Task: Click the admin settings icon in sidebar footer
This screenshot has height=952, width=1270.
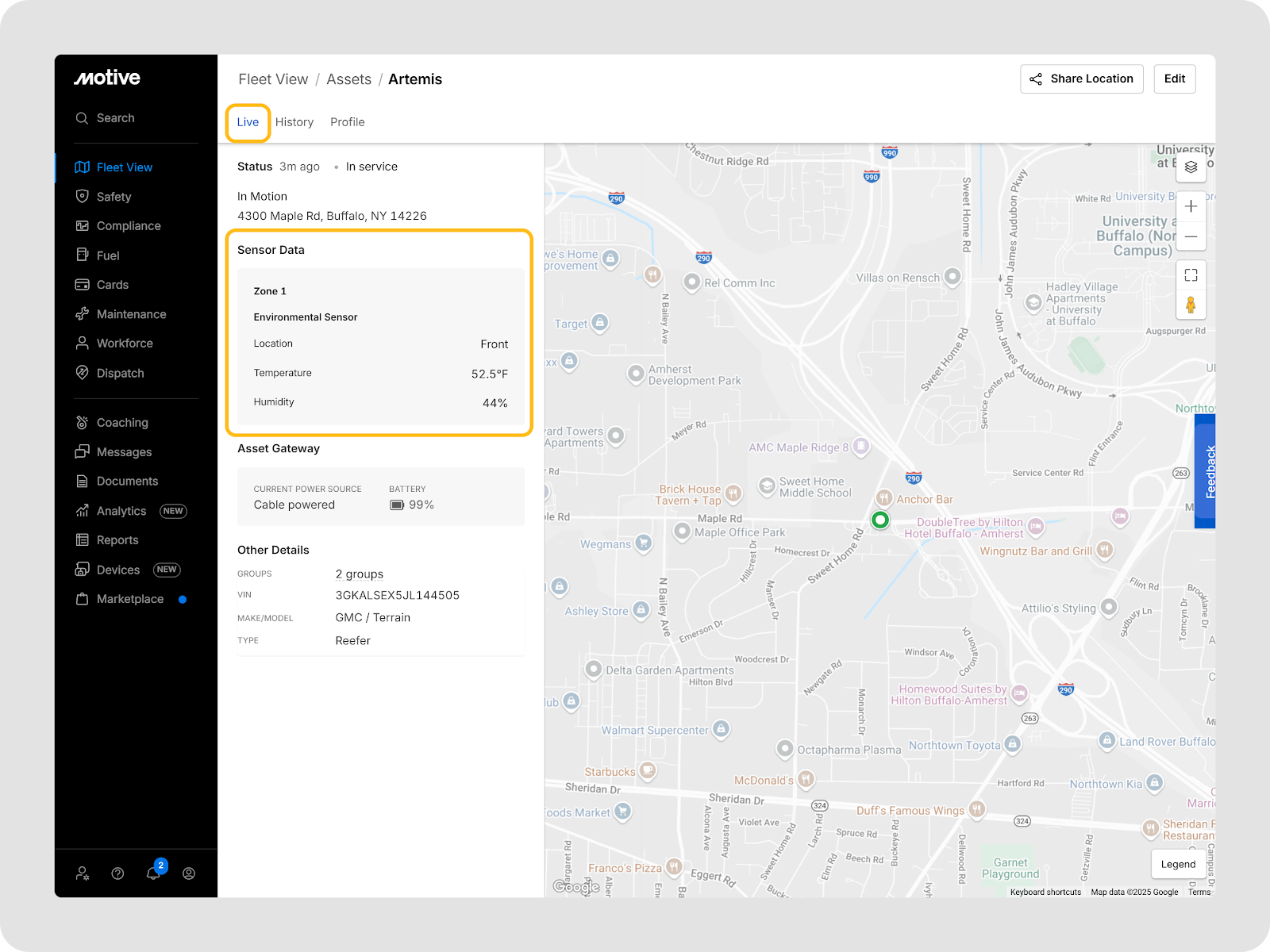Action: pos(83,873)
